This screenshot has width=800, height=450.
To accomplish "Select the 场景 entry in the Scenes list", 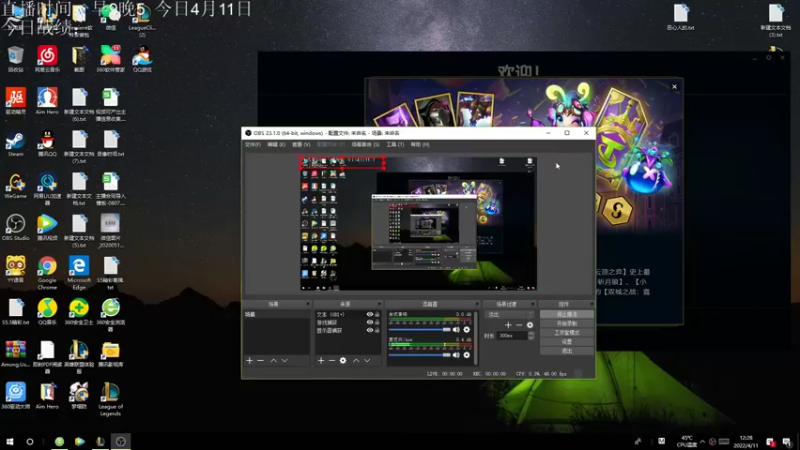I will point(277,314).
